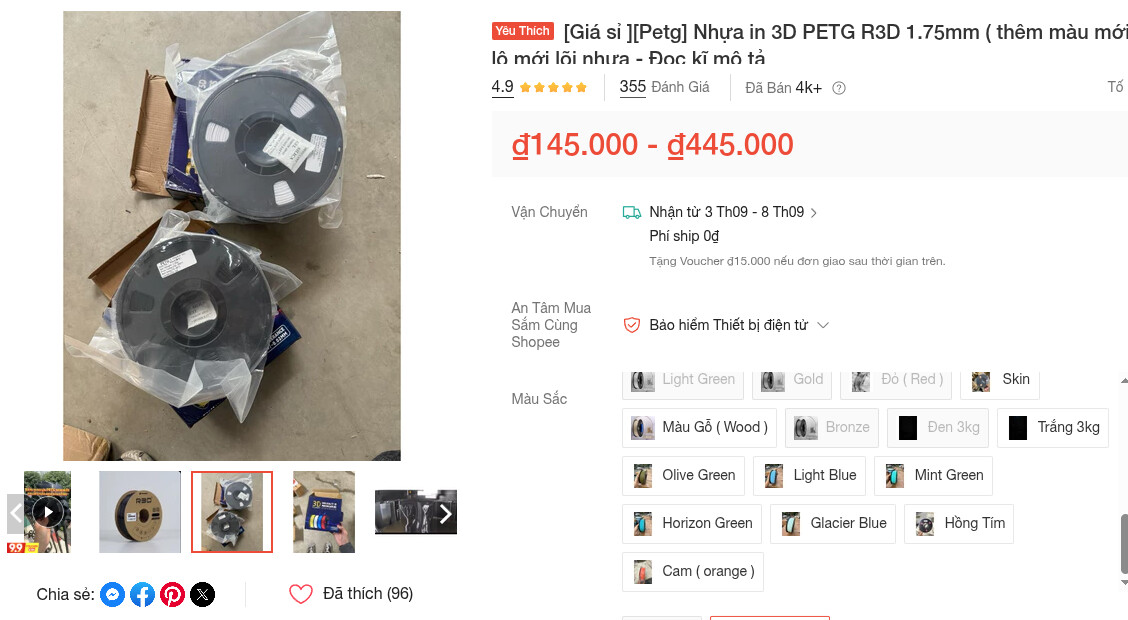This screenshot has width=1128, height=620.
Task: Play the product video thumbnail
Action: pos(47,512)
